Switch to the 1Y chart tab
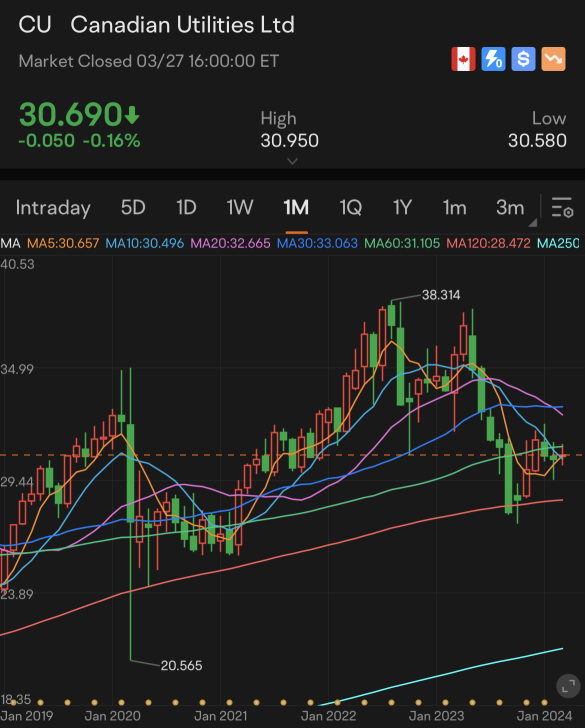 tap(402, 208)
